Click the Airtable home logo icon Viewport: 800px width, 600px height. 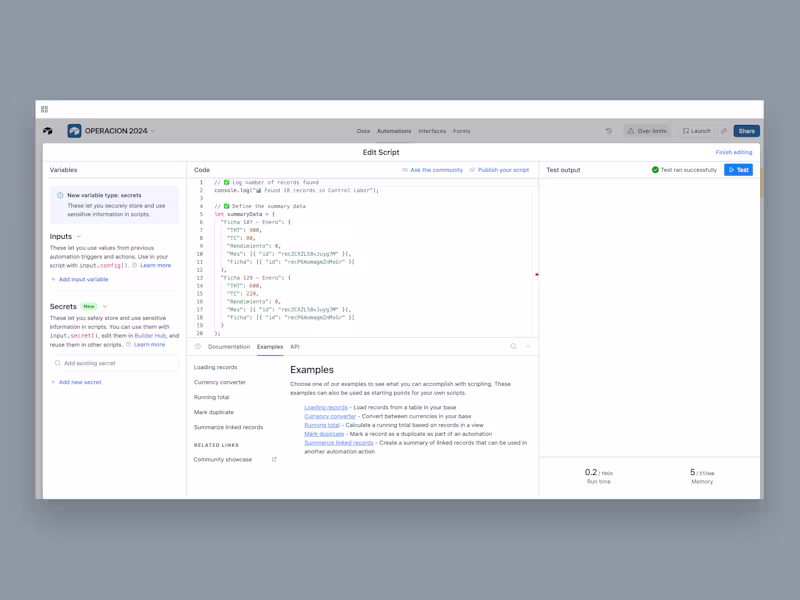click(x=47, y=131)
